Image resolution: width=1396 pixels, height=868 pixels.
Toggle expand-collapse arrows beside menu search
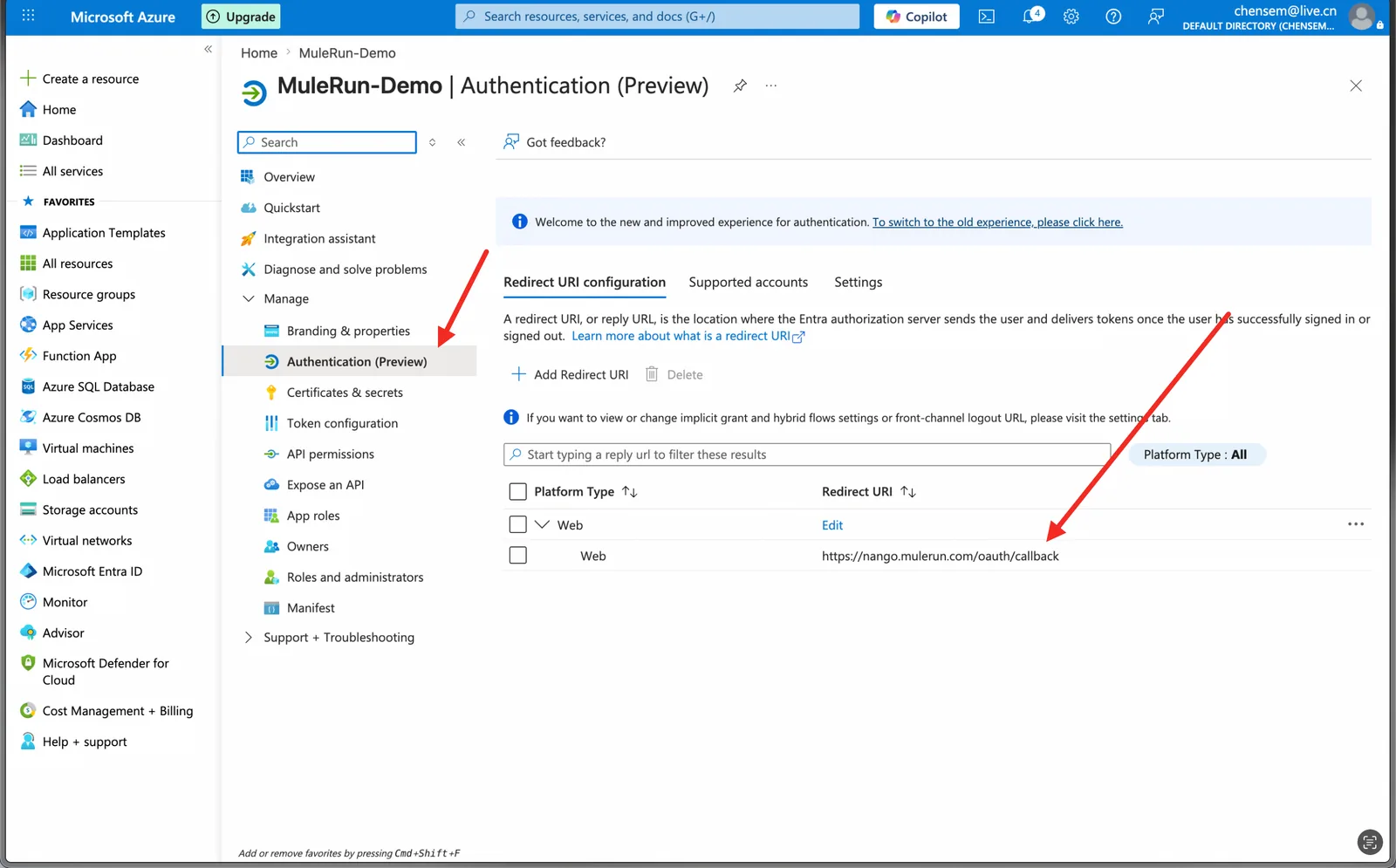point(432,142)
